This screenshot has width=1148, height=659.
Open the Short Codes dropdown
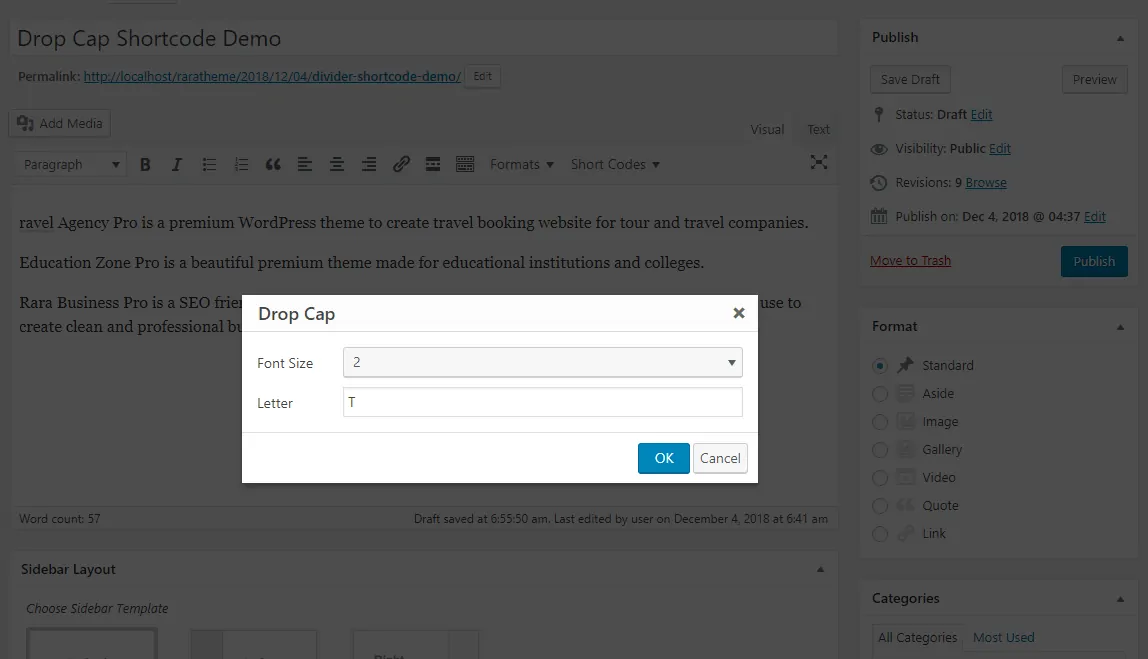pyautogui.click(x=615, y=165)
